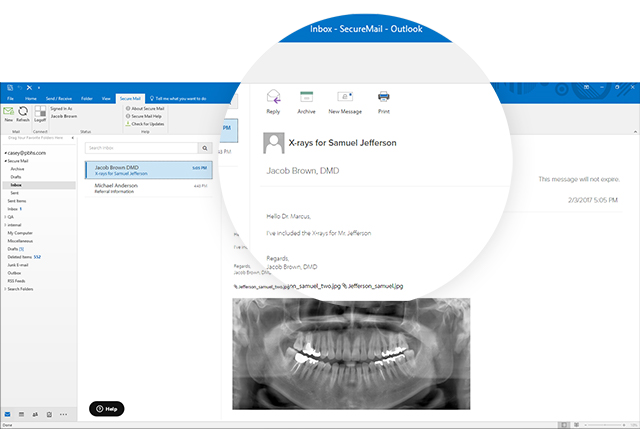Open the Archive folder under Secure Mail

[x=18, y=169]
